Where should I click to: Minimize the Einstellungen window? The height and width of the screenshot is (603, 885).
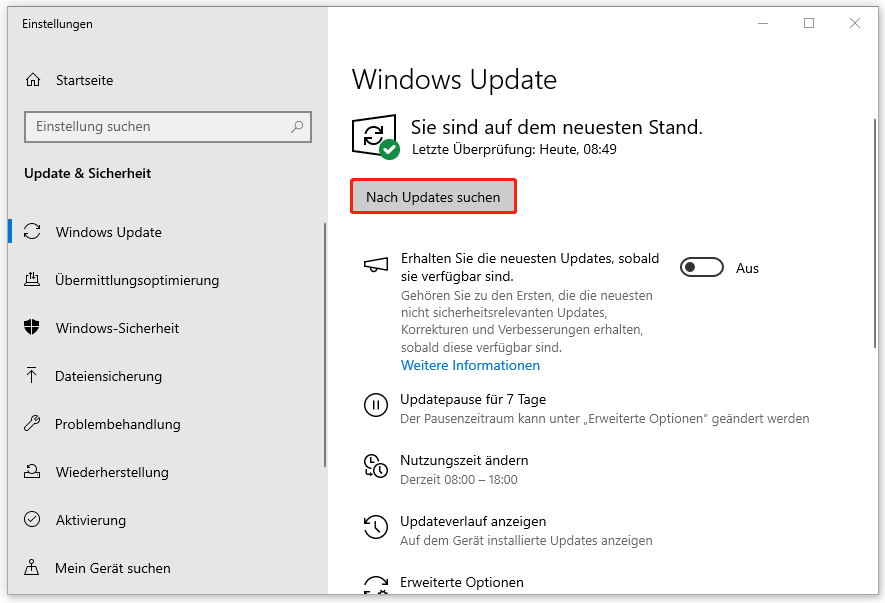pyautogui.click(x=763, y=23)
